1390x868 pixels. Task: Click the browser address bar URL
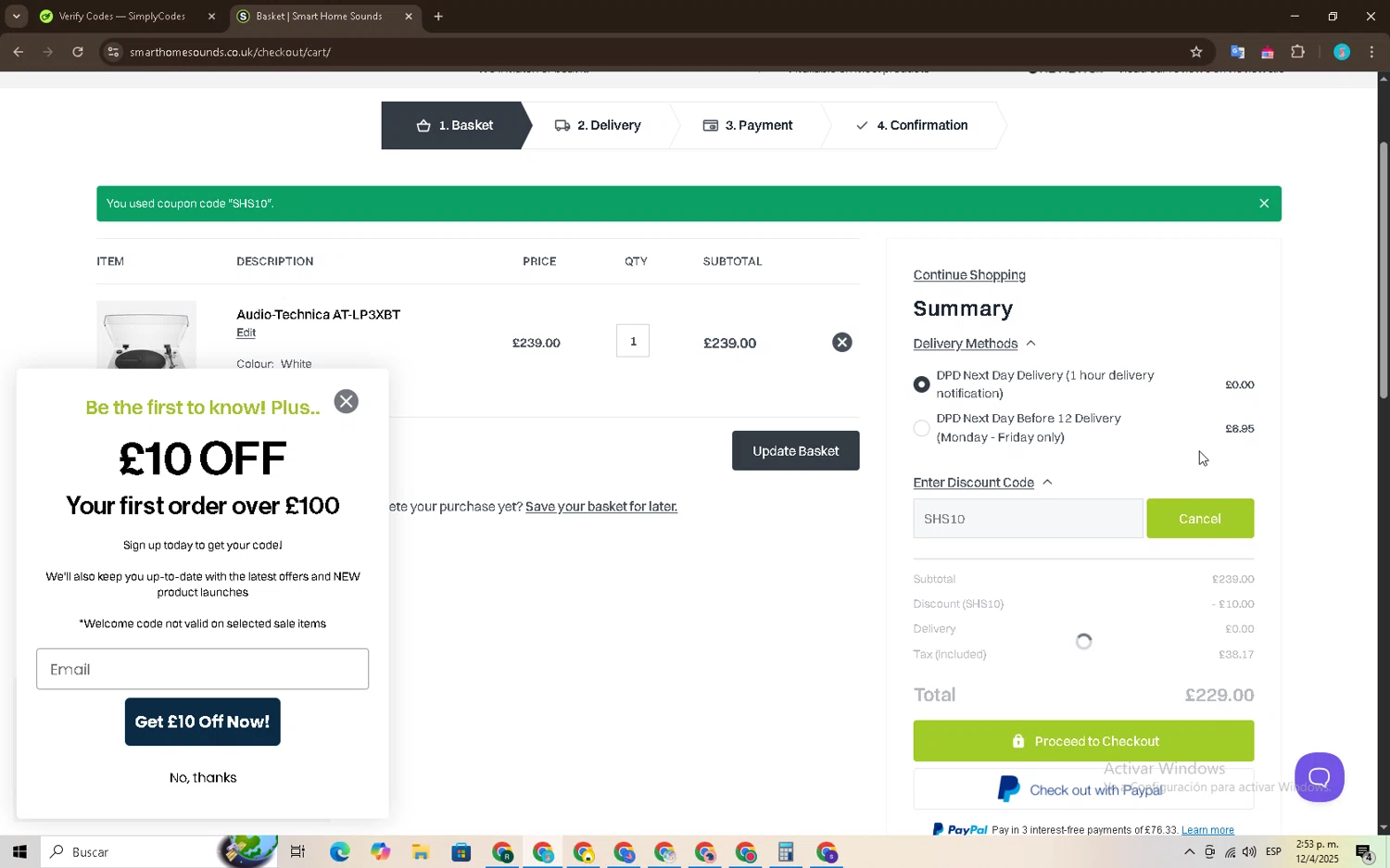(x=230, y=52)
